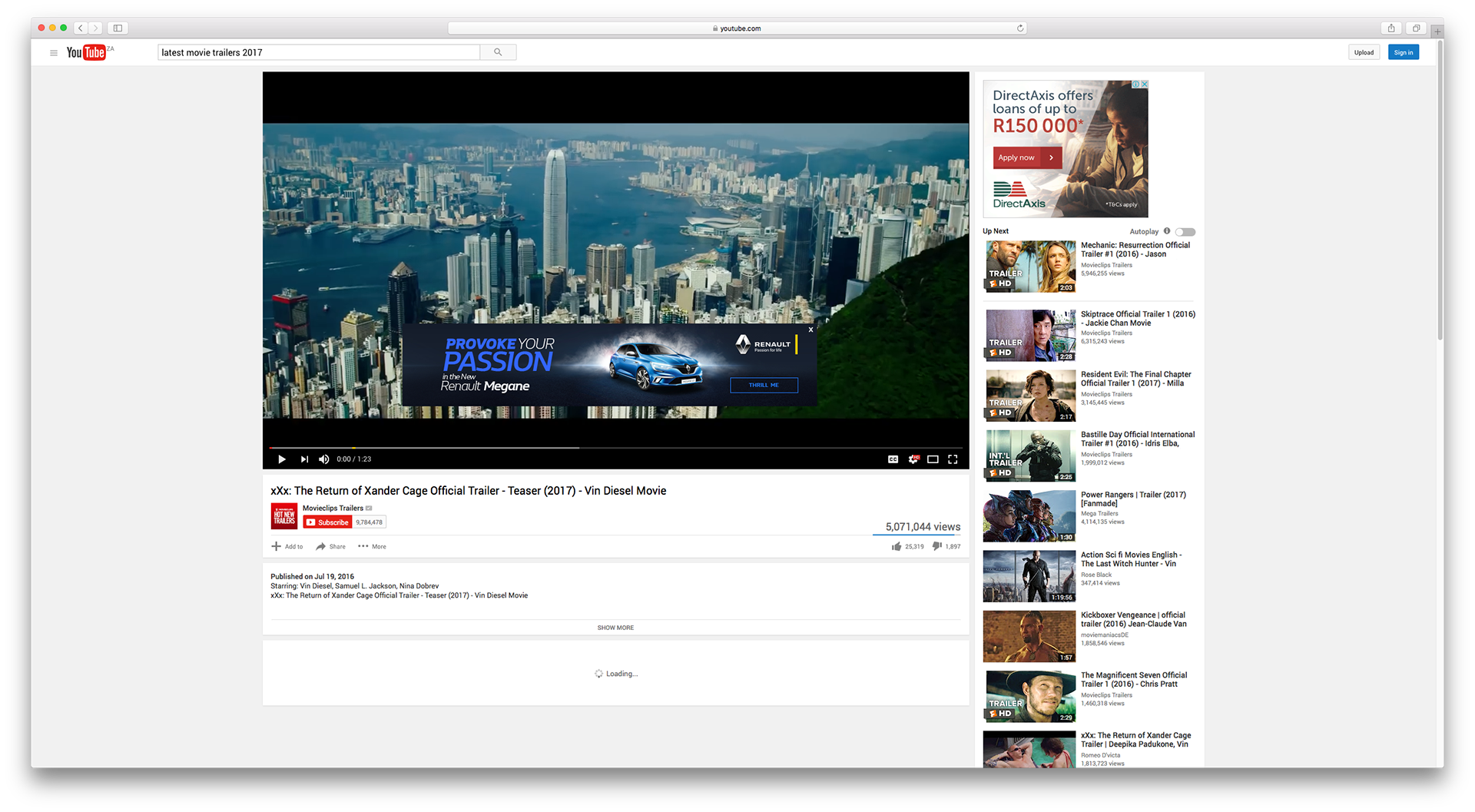The height and width of the screenshot is (812, 1475).
Task: Open the Movieclips Trailers channel avatar
Action: click(284, 516)
